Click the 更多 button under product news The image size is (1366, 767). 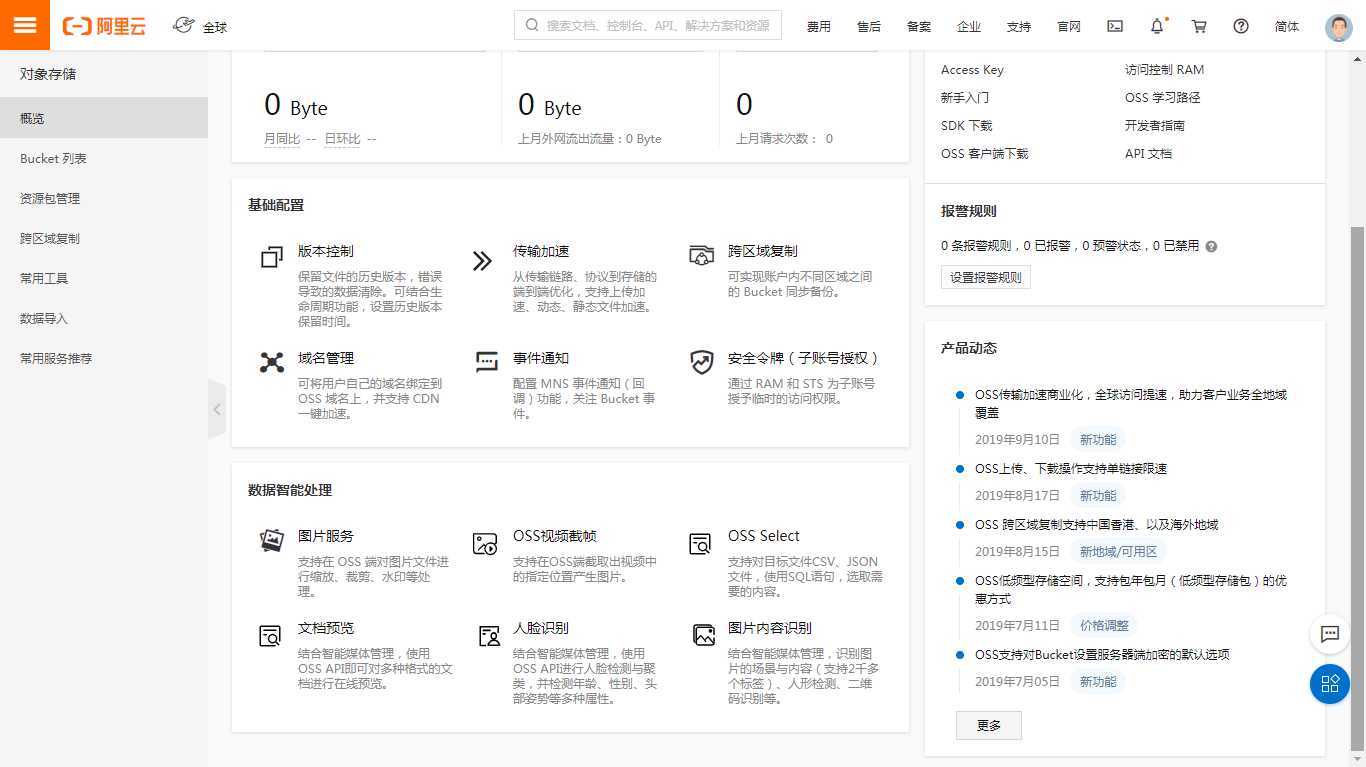click(x=989, y=725)
